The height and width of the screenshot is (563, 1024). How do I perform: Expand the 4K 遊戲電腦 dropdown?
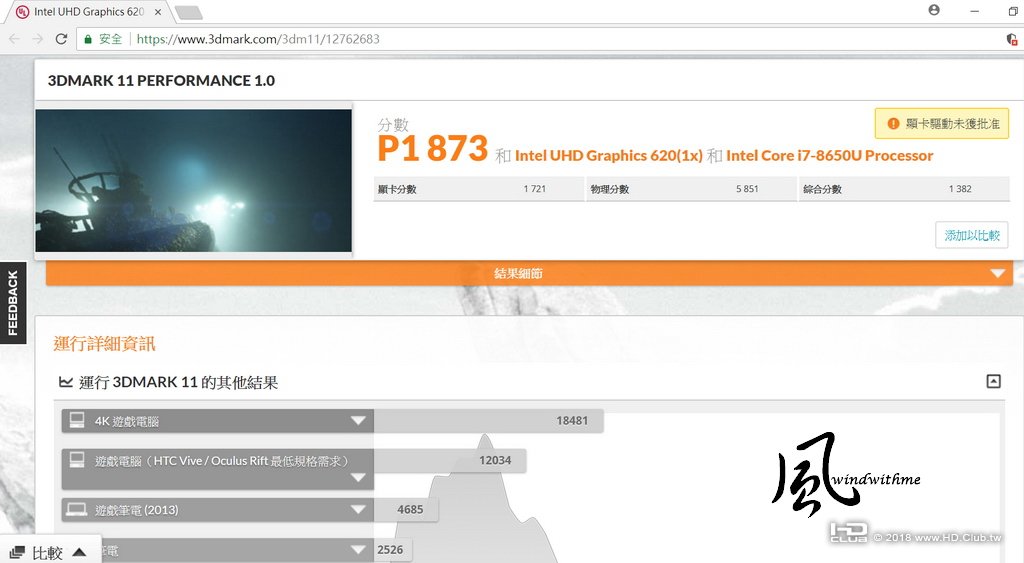[357, 421]
